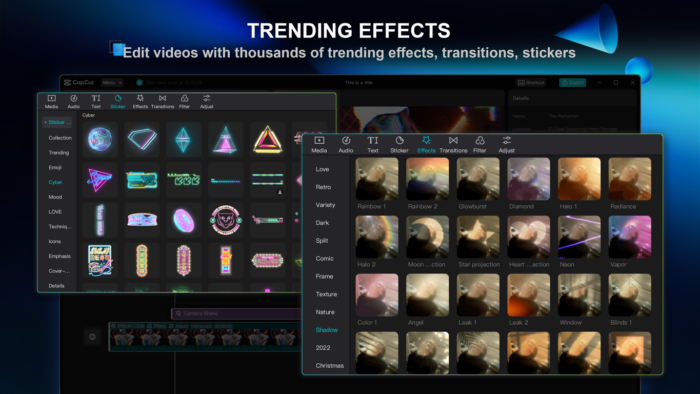The height and width of the screenshot is (394, 700).
Task: Select the Vapor effect thumbnail
Action: (630, 237)
